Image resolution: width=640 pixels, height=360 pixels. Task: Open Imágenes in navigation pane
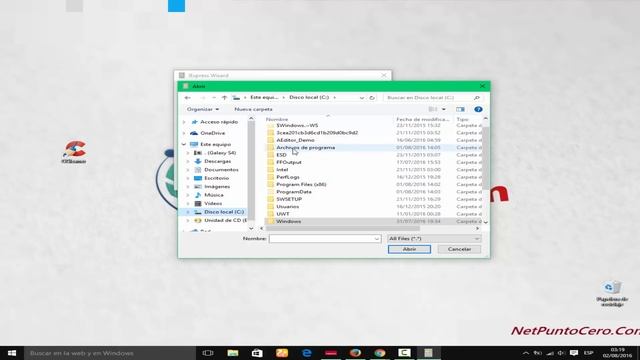pyautogui.click(x=217, y=186)
